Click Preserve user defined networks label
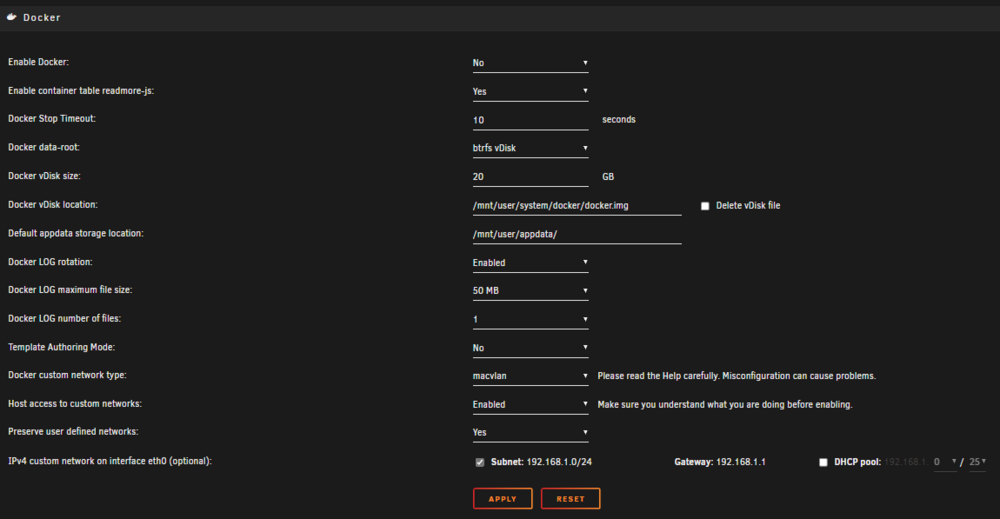Screen dimensions: 1000x519 (x=73, y=432)
